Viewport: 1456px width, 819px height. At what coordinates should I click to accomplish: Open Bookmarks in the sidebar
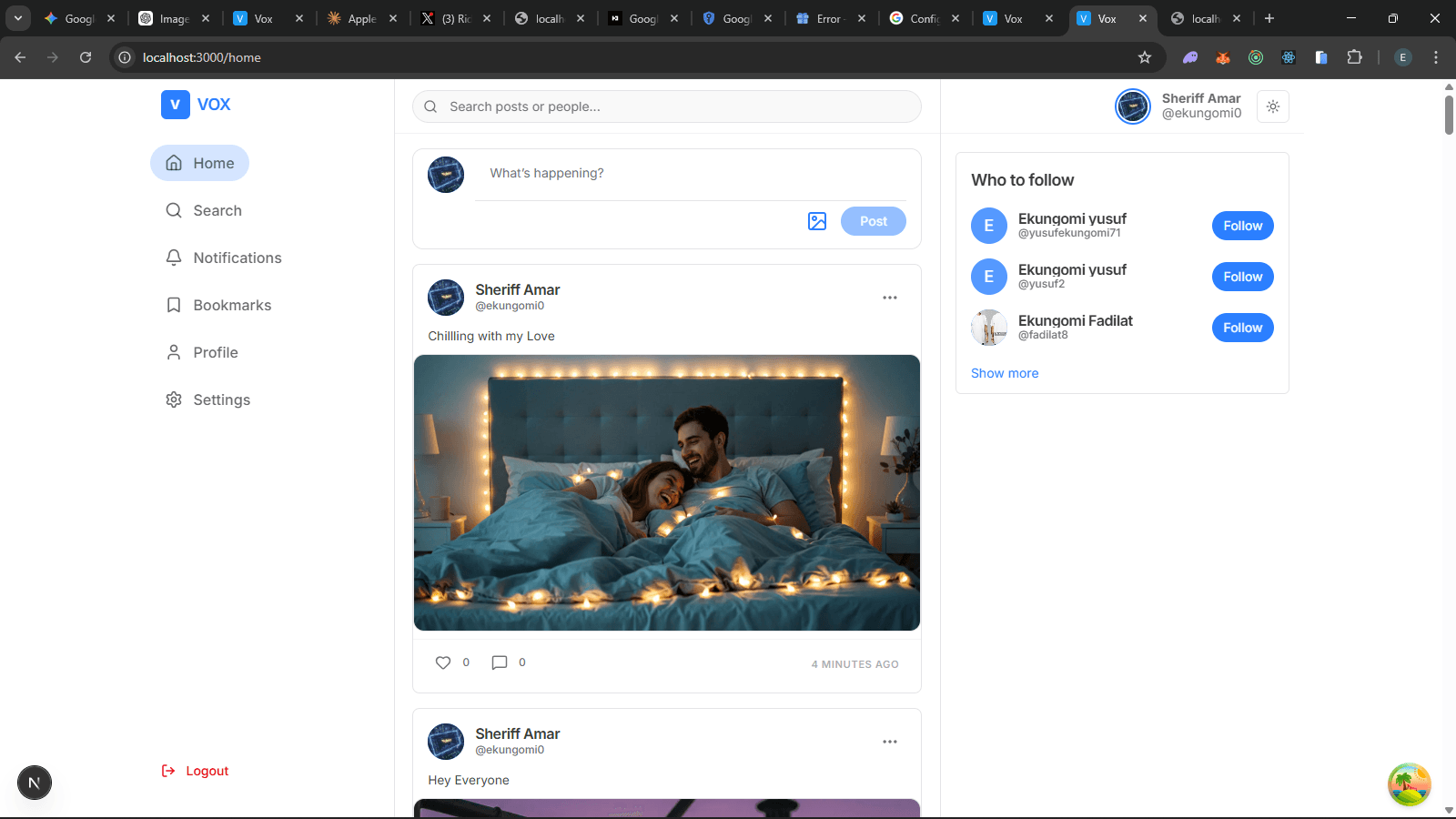tap(218, 305)
